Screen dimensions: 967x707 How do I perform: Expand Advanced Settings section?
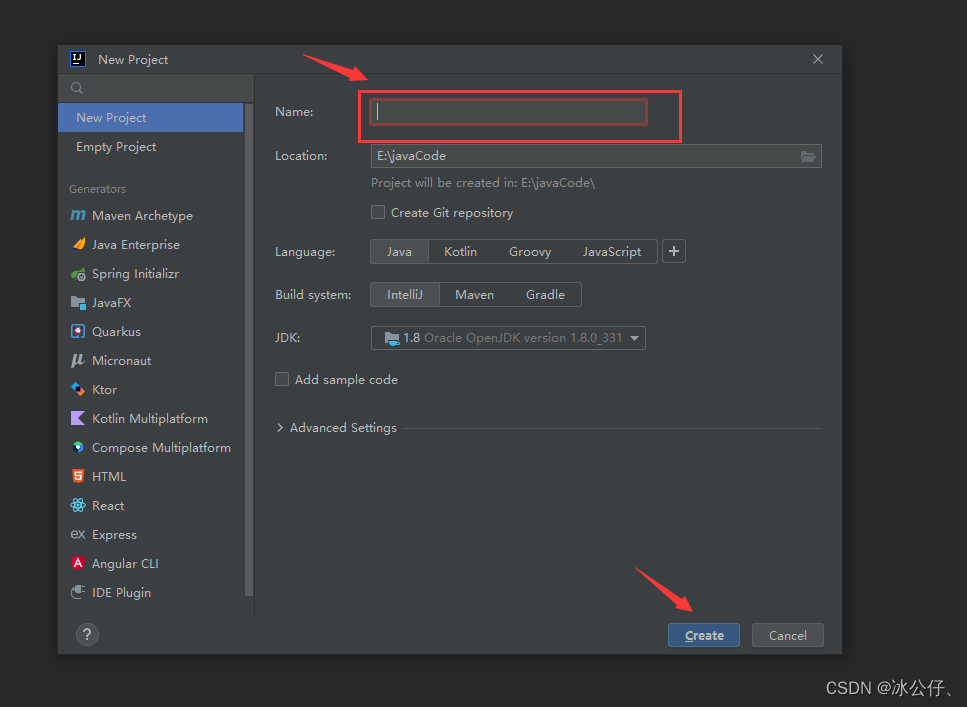[x=280, y=428]
